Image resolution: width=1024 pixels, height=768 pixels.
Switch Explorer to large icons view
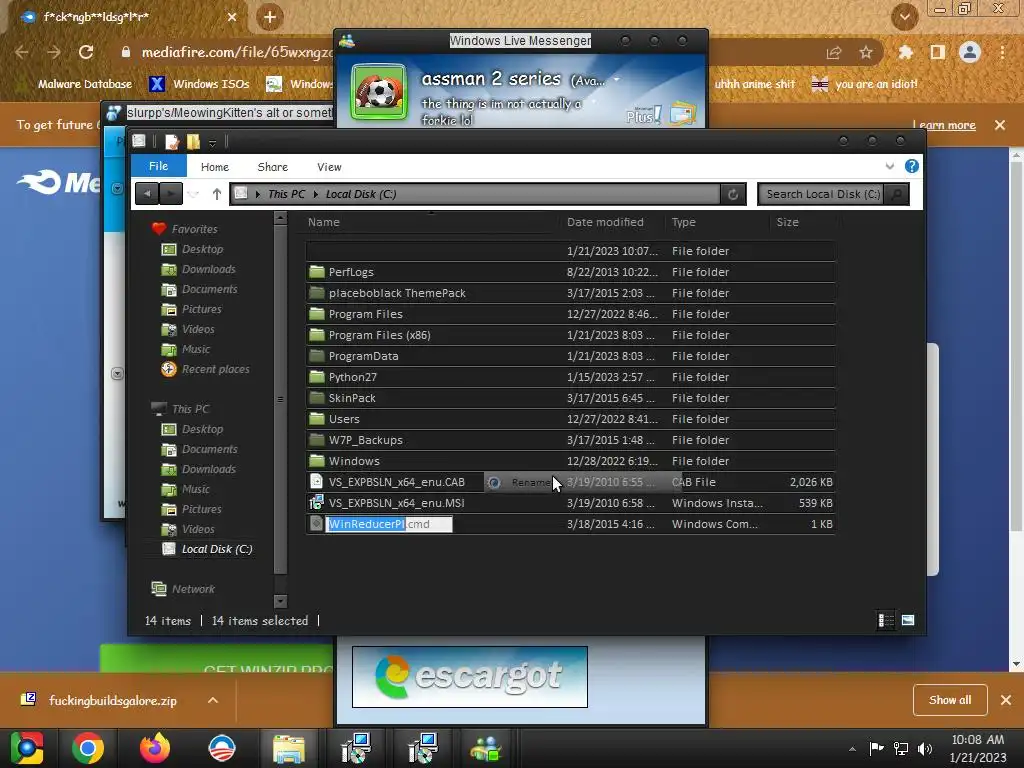(908, 620)
